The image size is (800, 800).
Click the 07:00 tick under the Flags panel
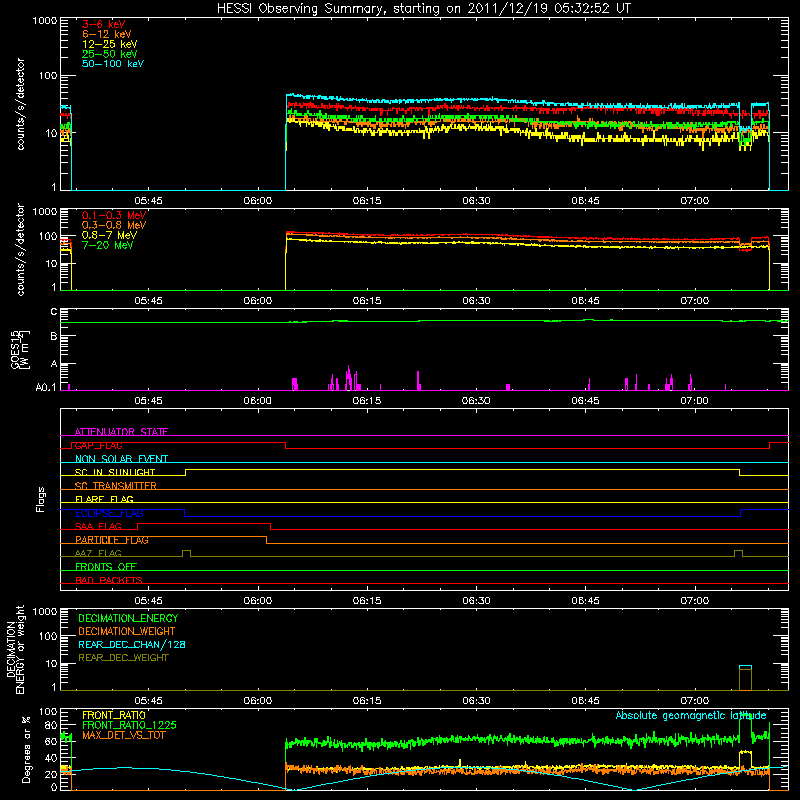[694, 601]
